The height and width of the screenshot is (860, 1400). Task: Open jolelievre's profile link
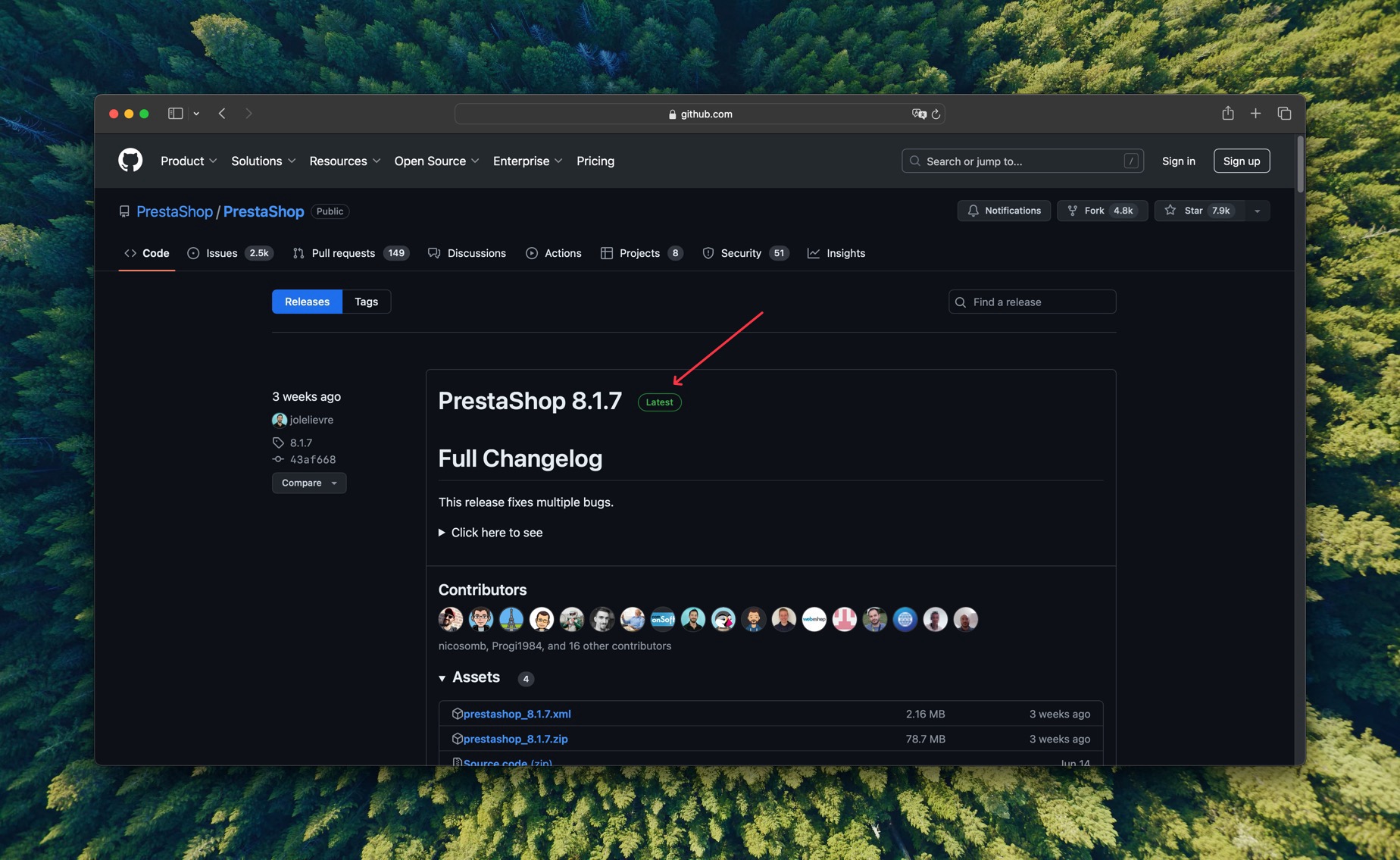[311, 420]
